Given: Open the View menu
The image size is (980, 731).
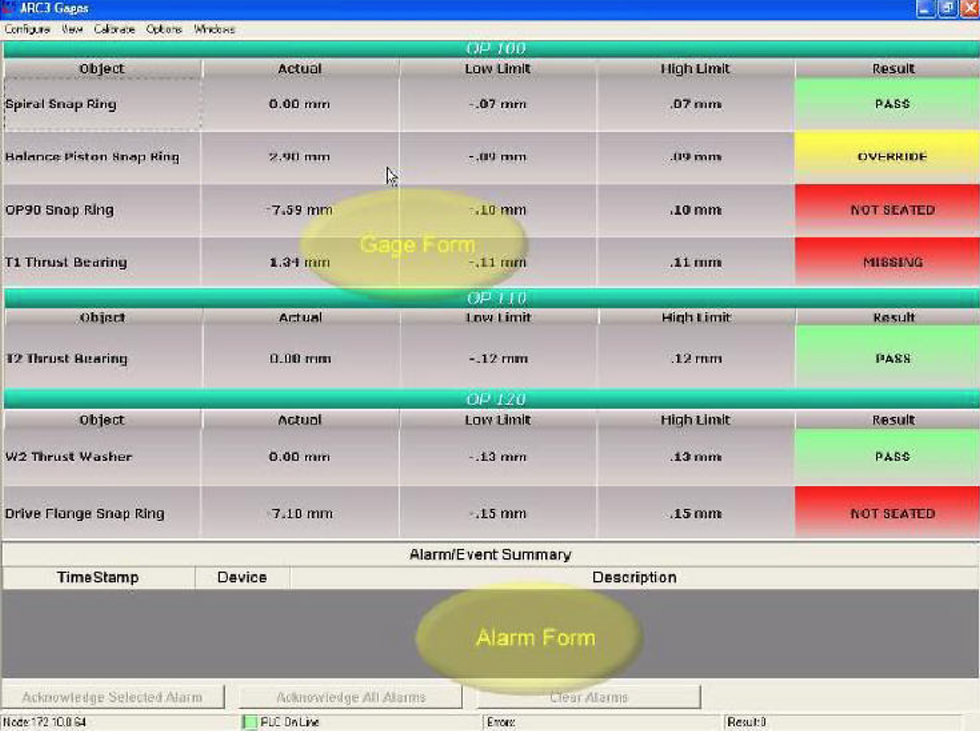Looking at the screenshot, I should click(x=72, y=29).
